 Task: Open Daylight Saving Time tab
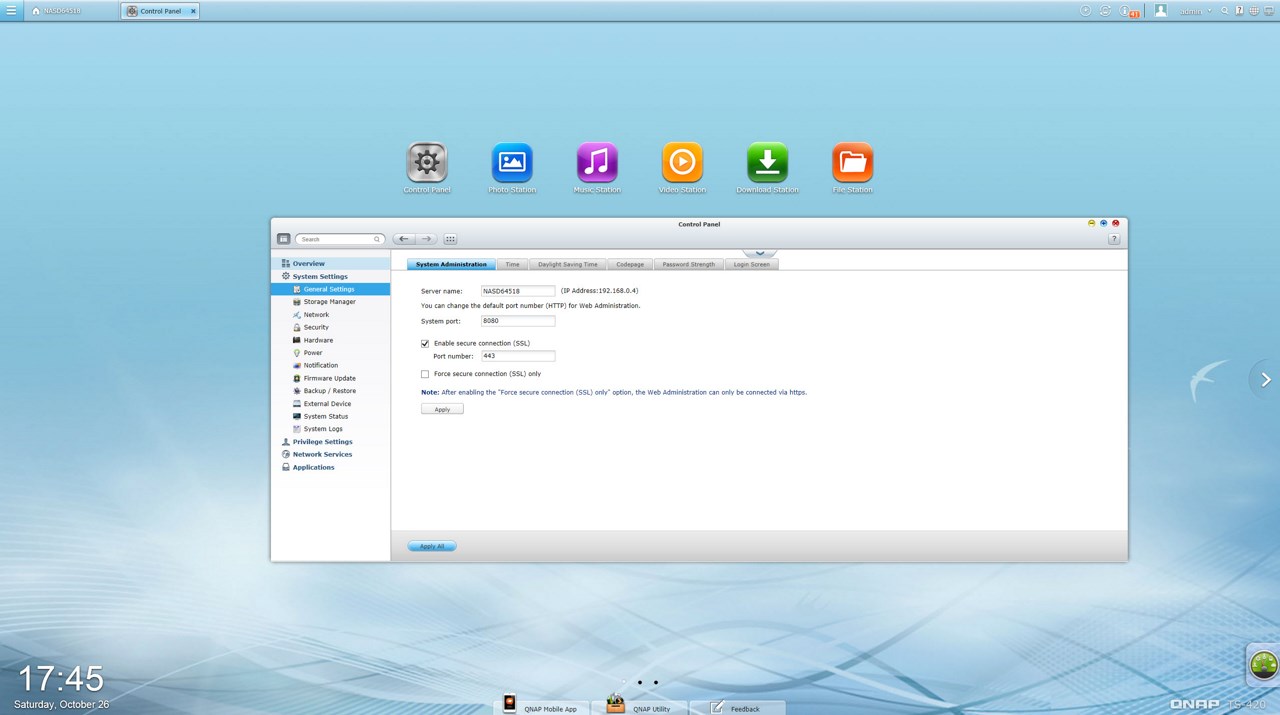pyautogui.click(x=567, y=264)
